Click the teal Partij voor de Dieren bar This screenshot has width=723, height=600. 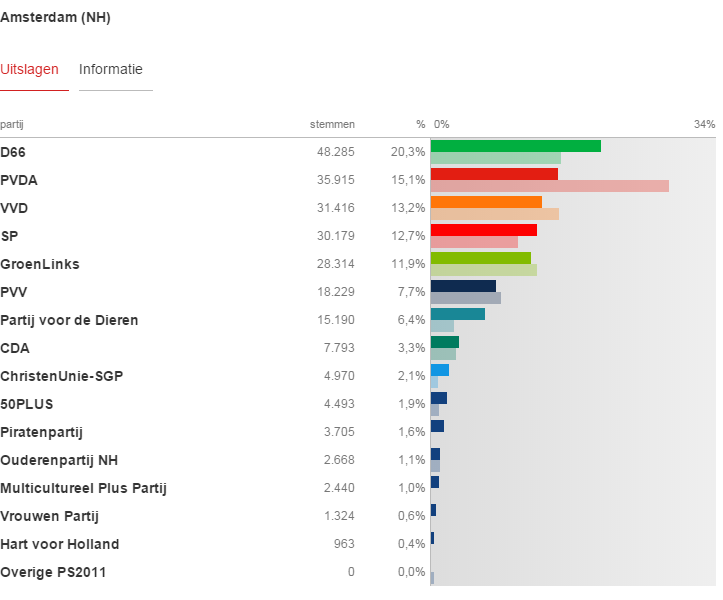tap(458, 314)
